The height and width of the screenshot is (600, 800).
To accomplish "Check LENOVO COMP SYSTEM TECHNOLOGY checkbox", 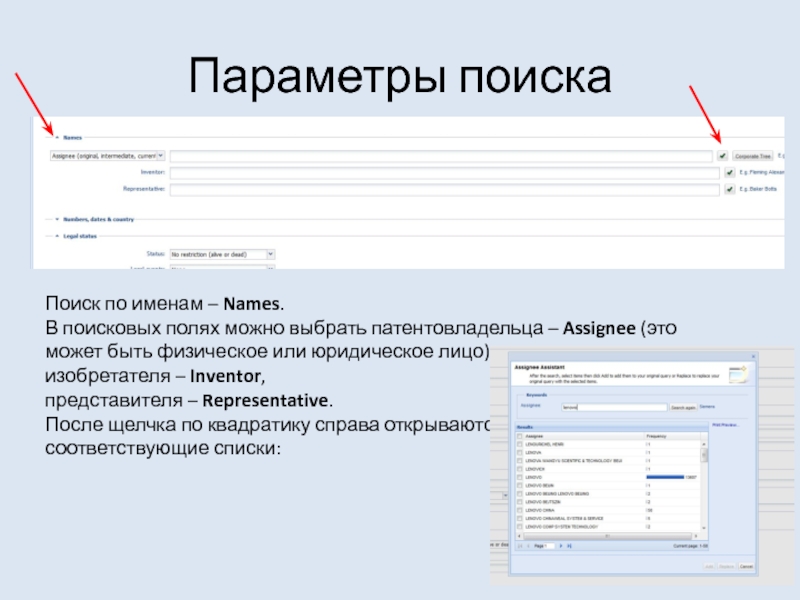I will click(x=520, y=527).
